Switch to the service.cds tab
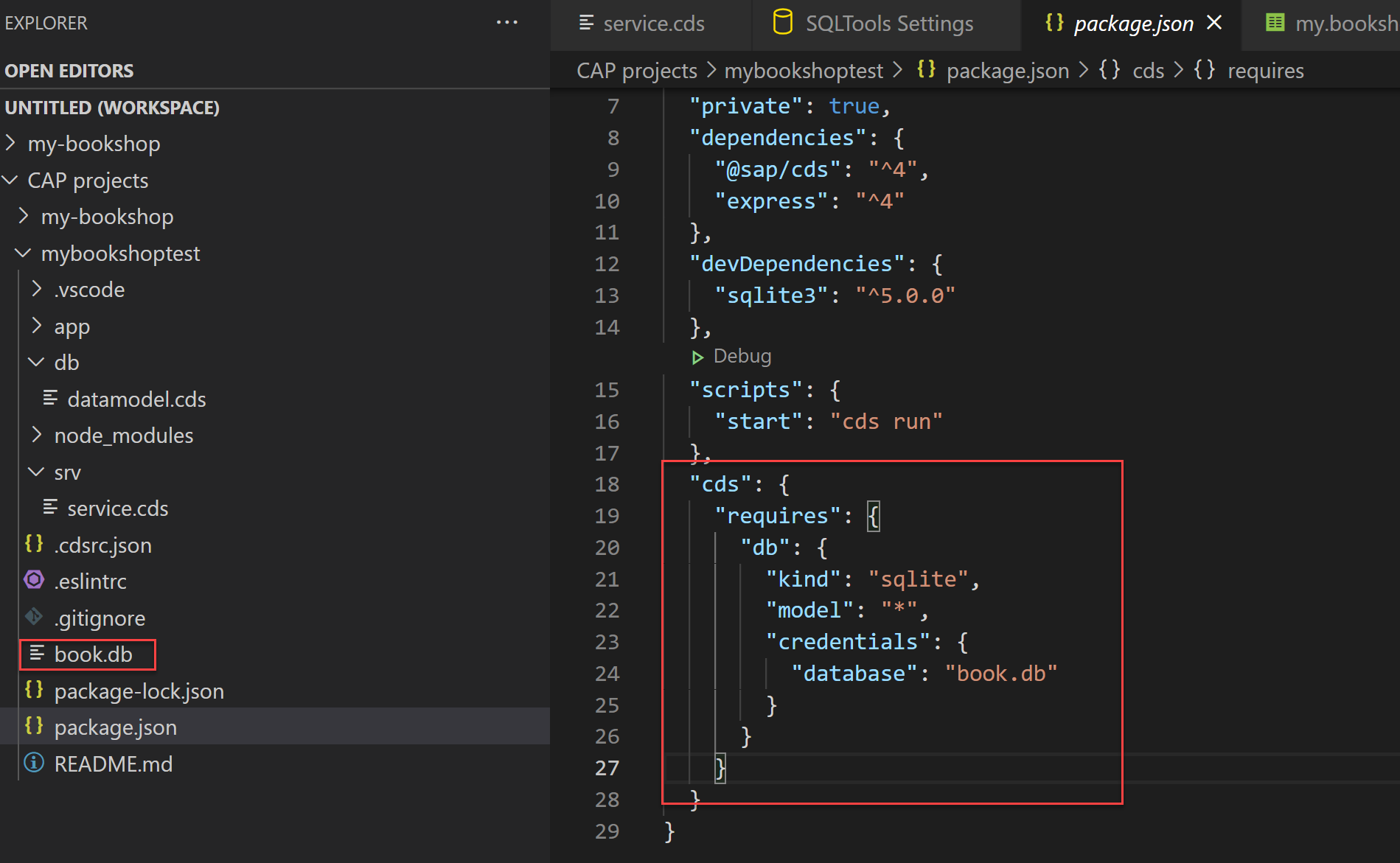Viewport: 1400px width, 863px height. tap(641, 24)
